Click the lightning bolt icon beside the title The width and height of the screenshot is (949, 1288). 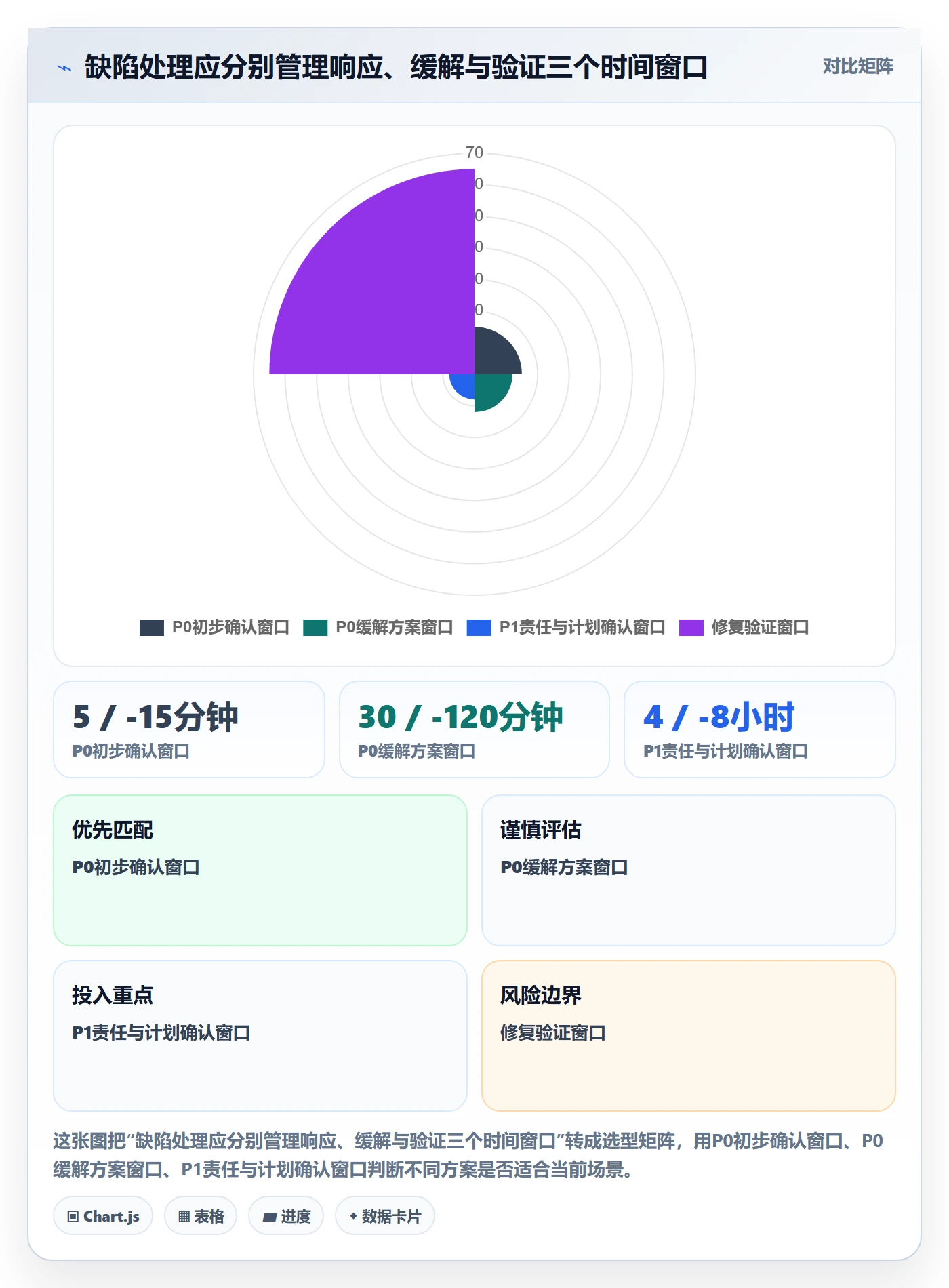click(64, 68)
